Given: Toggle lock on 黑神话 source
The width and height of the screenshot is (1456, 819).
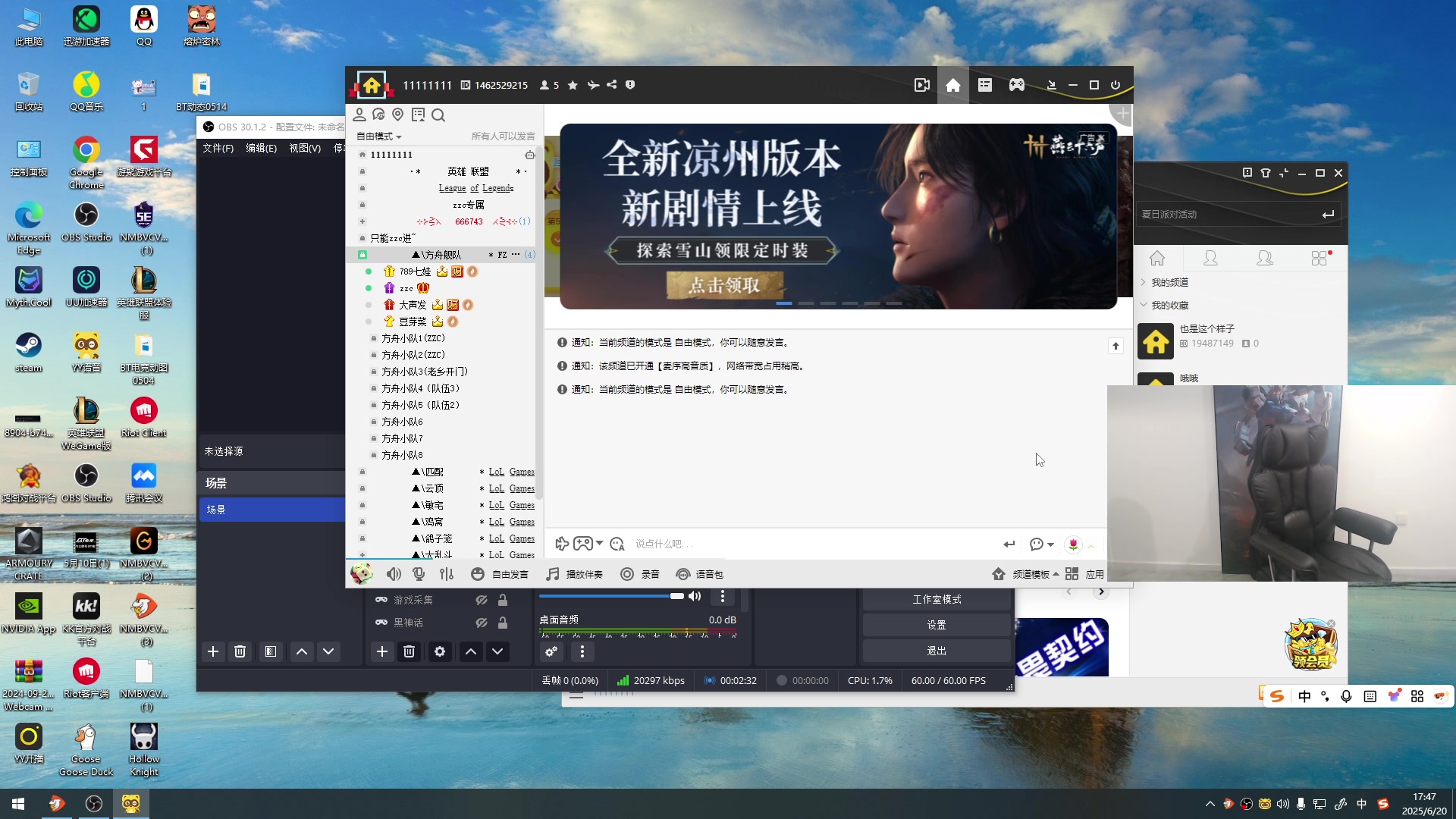Looking at the screenshot, I should pos(503,623).
